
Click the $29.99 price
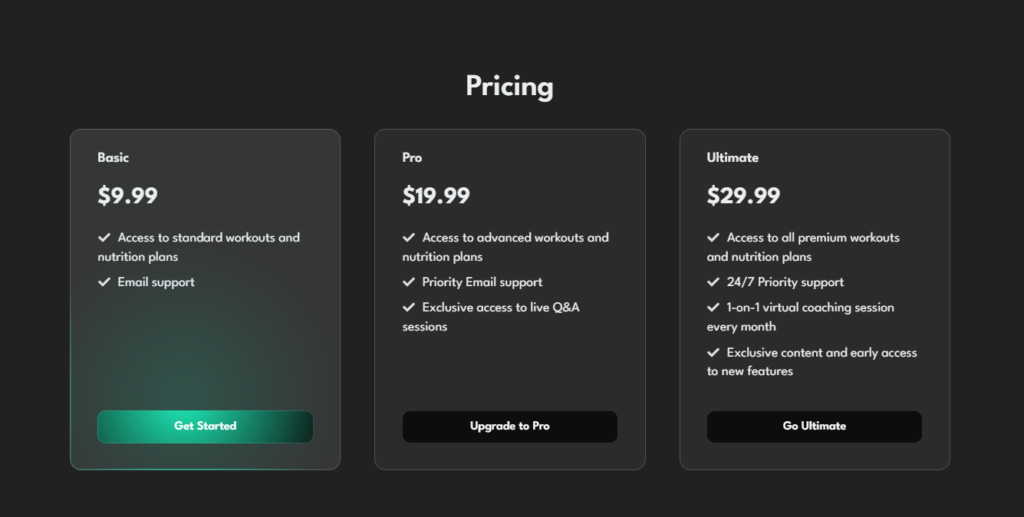coord(743,195)
